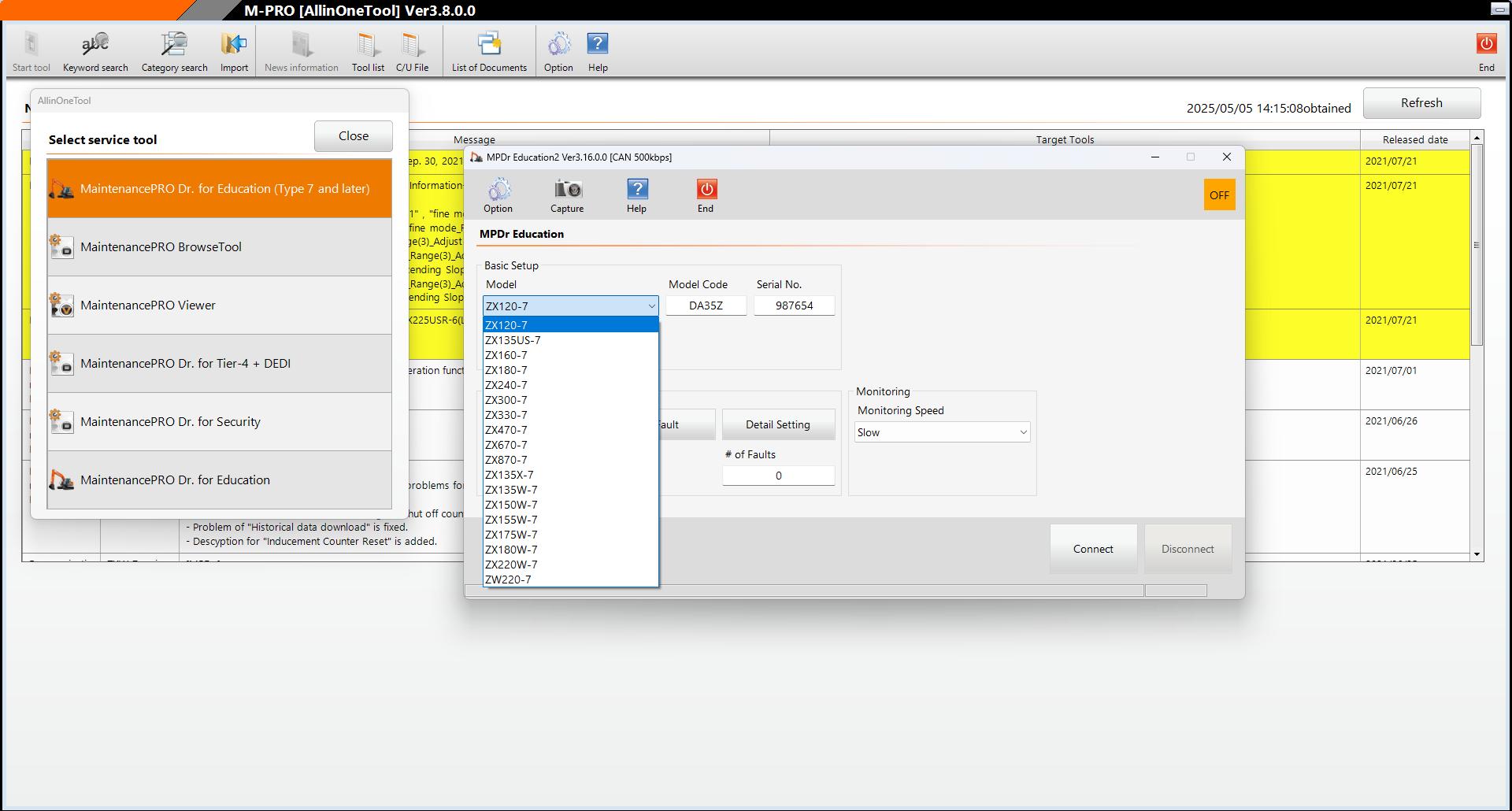Click the Serial No. field 987654

click(x=795, y=306)
